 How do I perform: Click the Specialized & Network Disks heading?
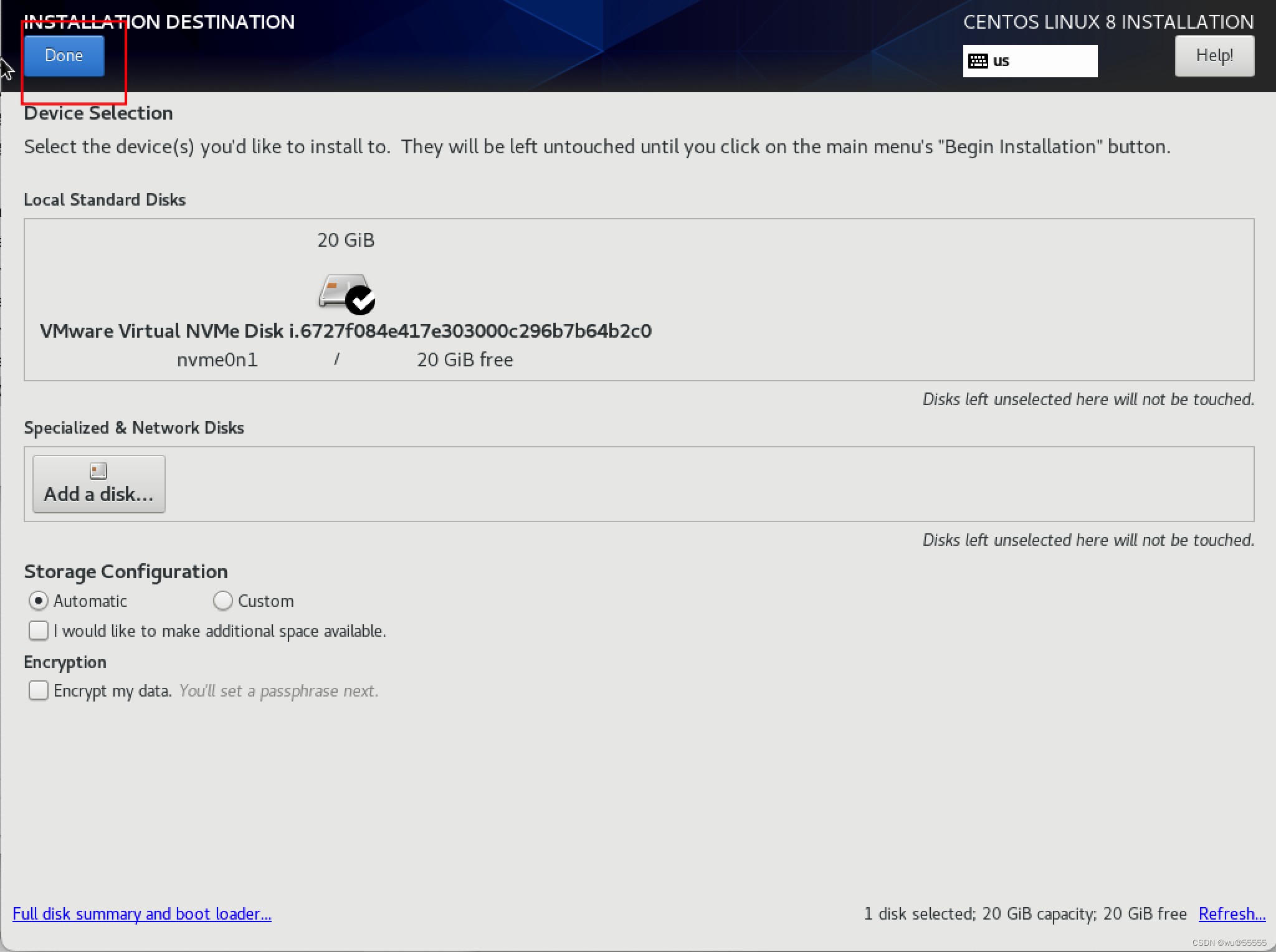tap(134, 427)
